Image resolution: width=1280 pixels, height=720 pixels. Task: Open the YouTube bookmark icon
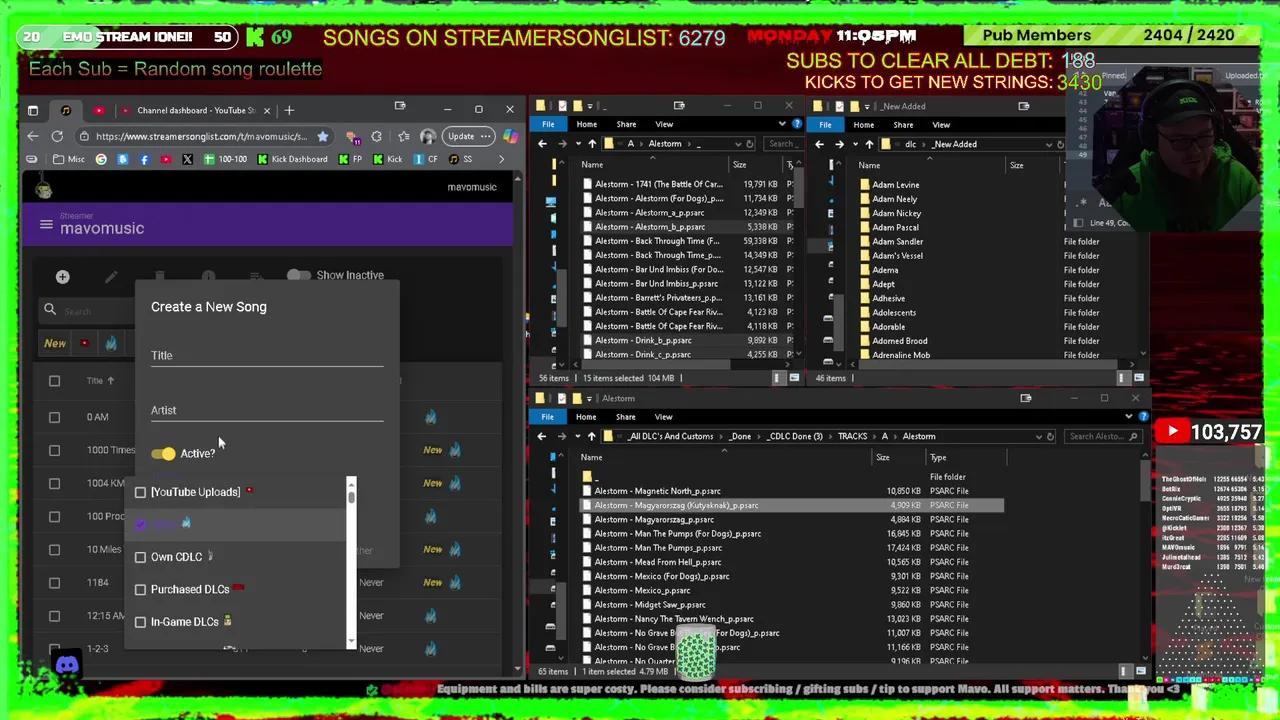click(165, 159)
